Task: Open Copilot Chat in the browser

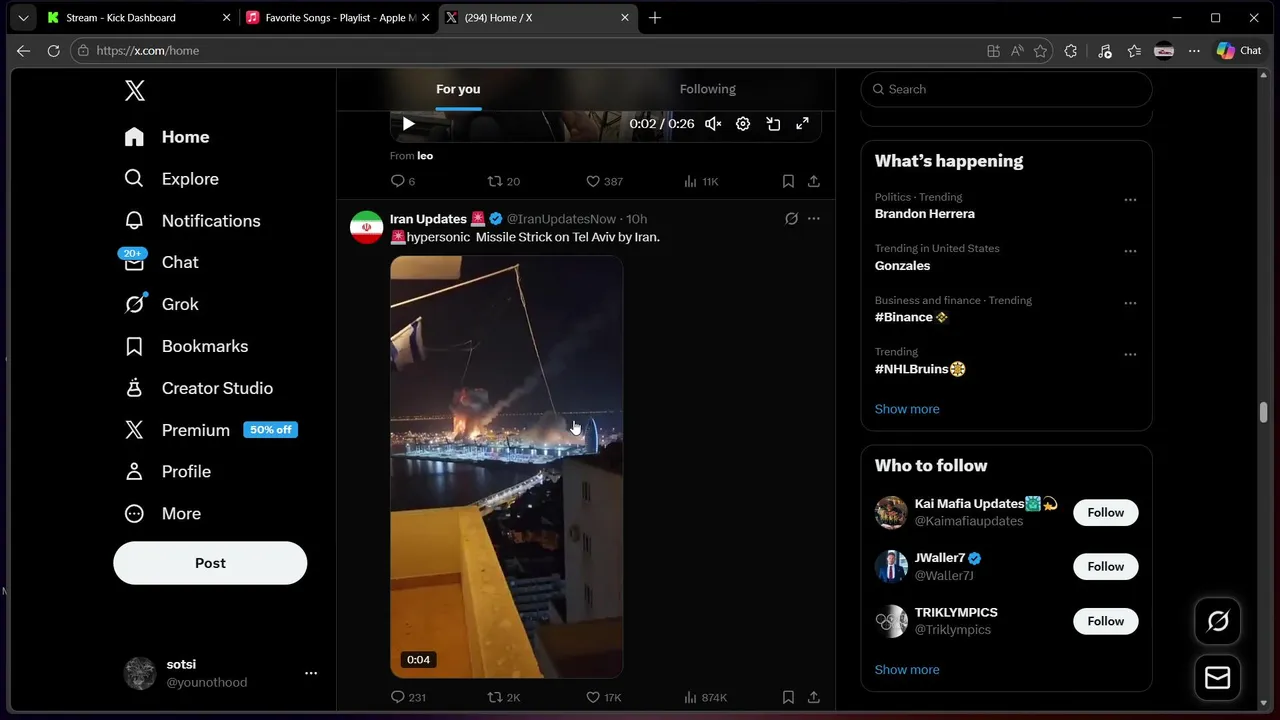Action: pos(1239,51)
